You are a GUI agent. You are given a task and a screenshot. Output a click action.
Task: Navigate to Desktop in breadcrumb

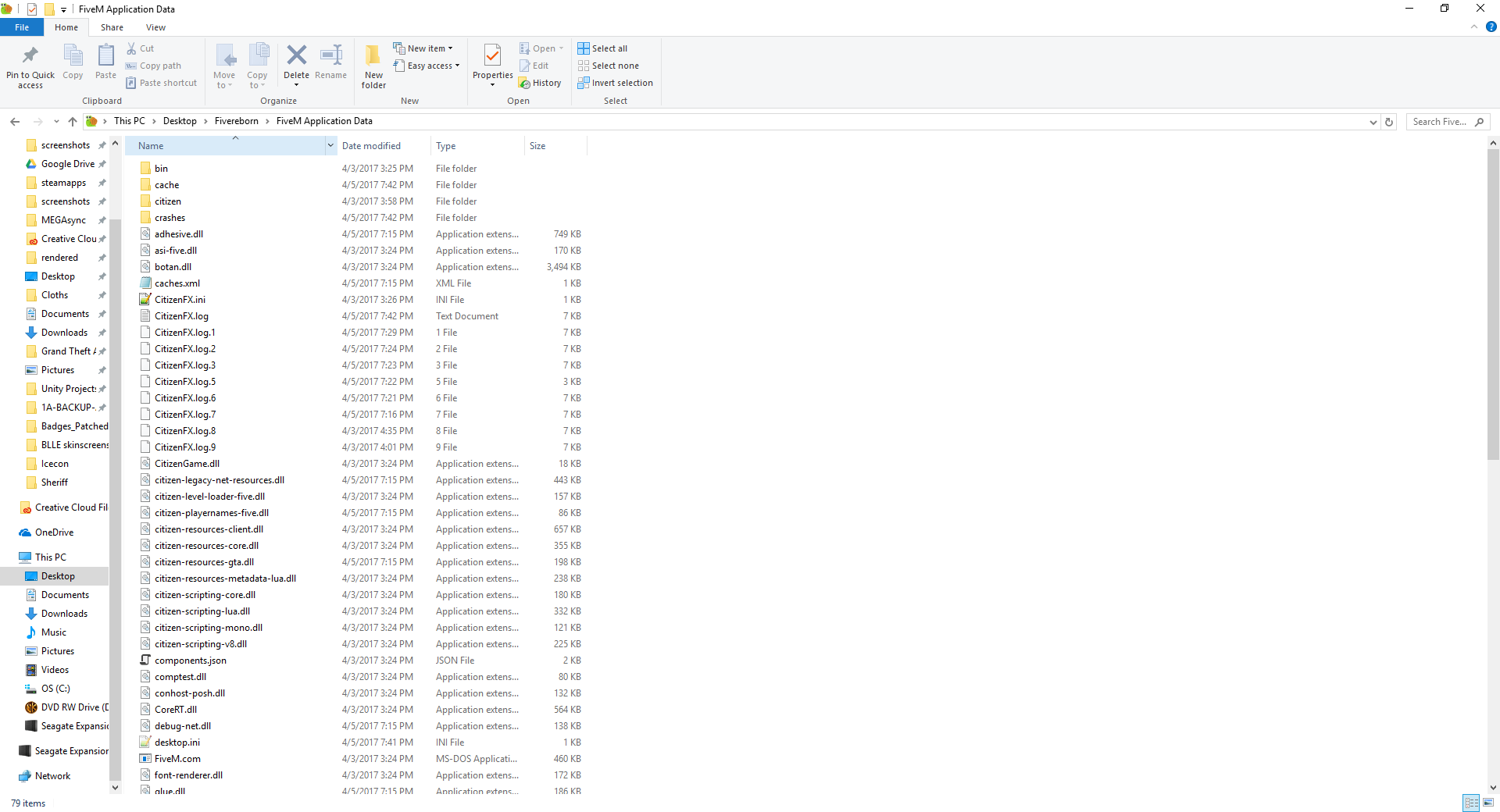click(180, 121)
